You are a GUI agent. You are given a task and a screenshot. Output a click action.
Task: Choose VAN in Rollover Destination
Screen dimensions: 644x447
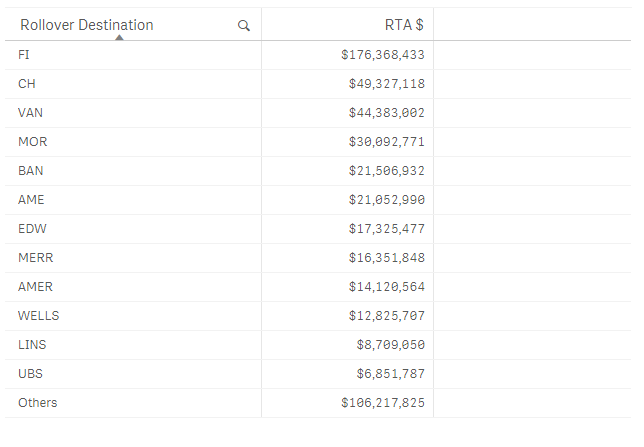pos(30,113)
